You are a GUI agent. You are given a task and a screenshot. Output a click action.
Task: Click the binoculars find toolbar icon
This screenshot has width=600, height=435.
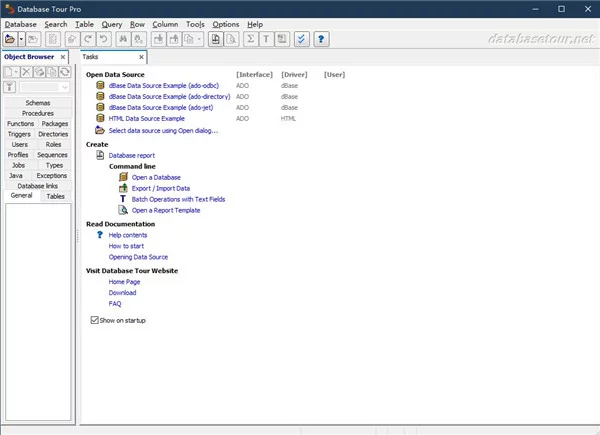pos(124,39)
